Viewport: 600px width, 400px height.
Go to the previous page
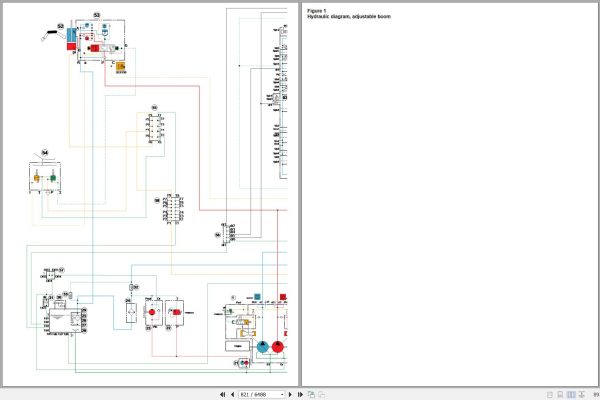click(x=232, y=394)
